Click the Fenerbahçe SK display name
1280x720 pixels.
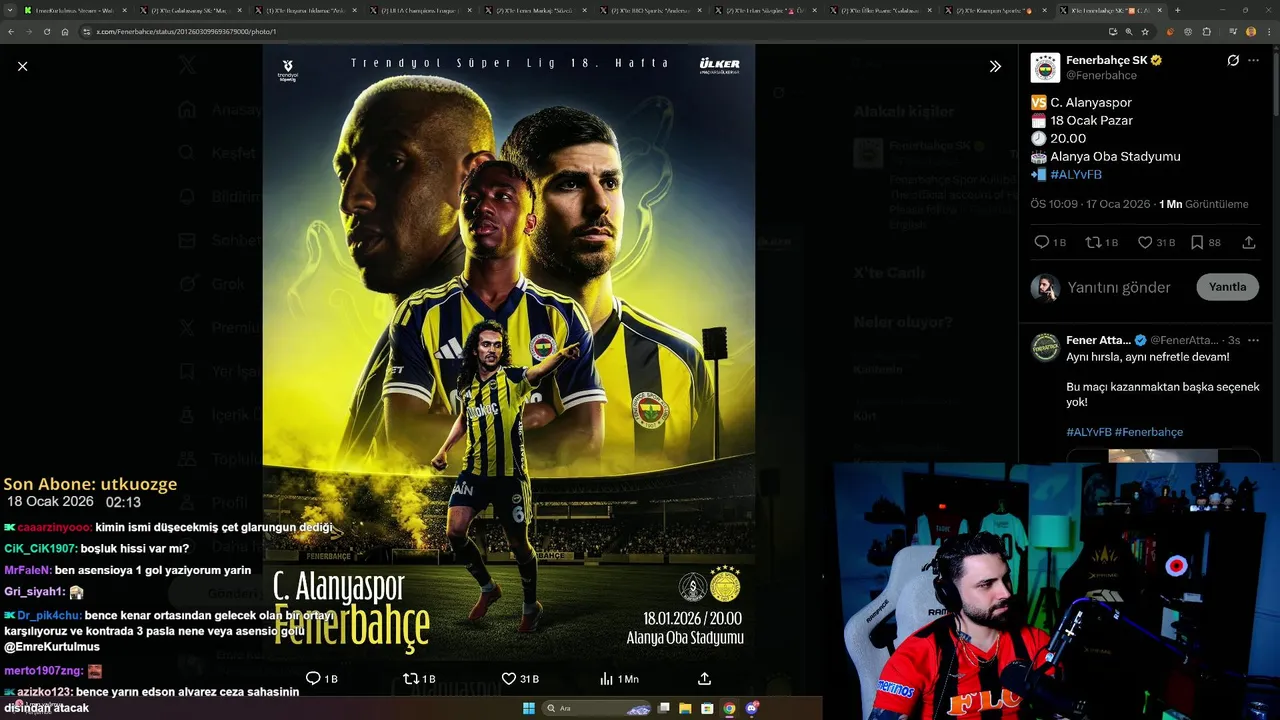point(1107,60)
